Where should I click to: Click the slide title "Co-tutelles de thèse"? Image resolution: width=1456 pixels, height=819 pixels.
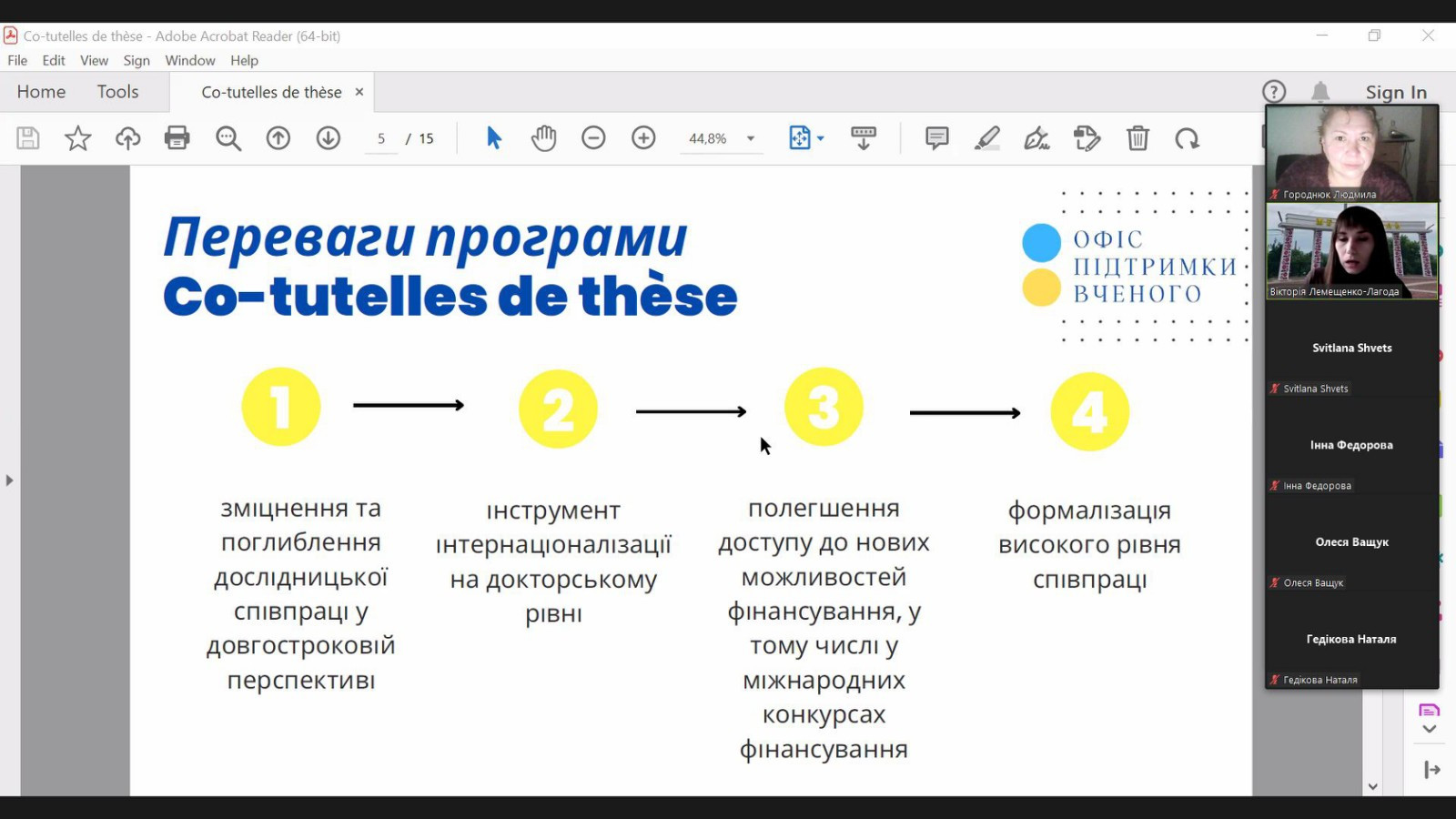[450, 295]
